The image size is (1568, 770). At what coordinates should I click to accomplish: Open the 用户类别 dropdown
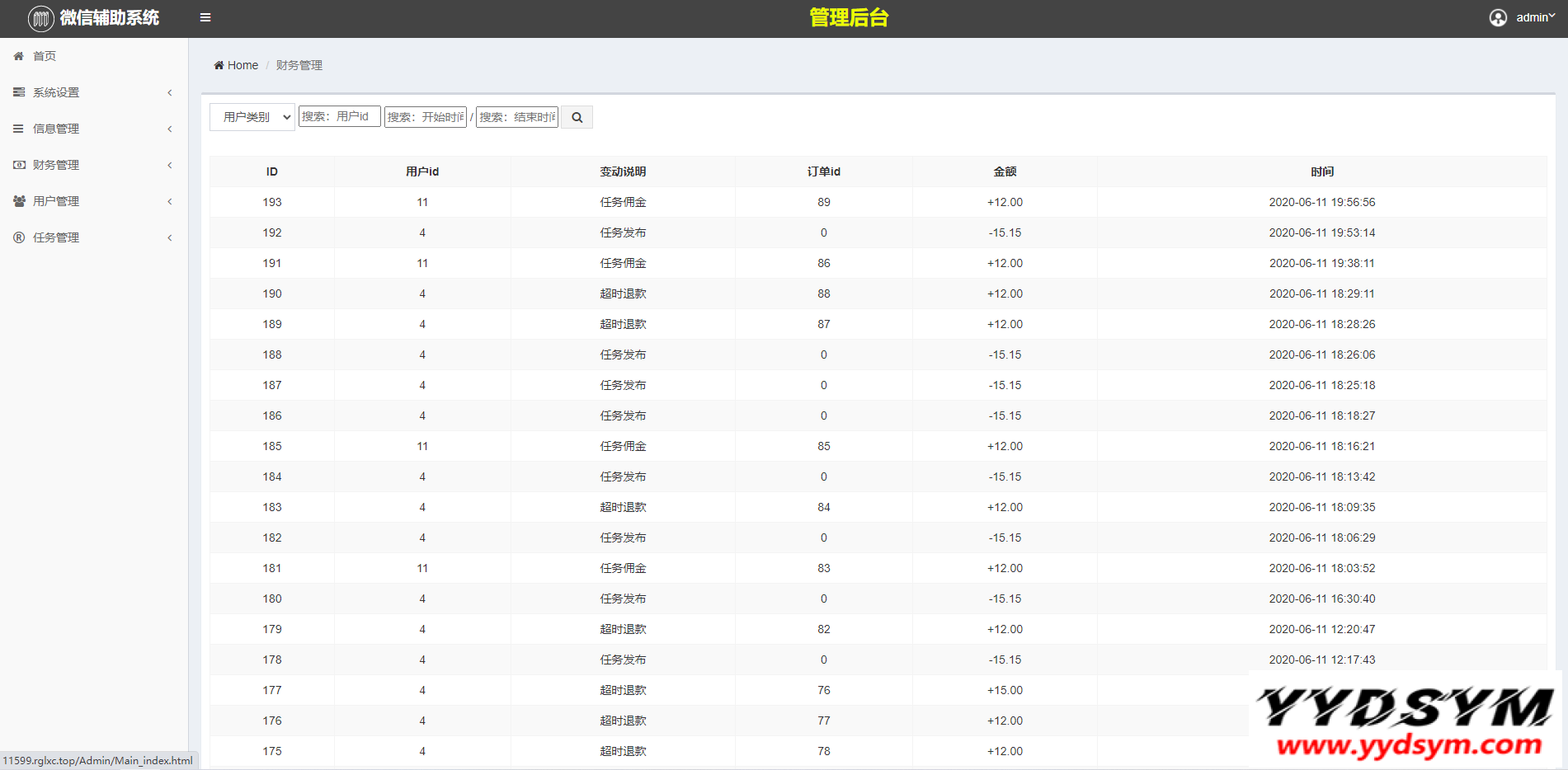(252, 117)
